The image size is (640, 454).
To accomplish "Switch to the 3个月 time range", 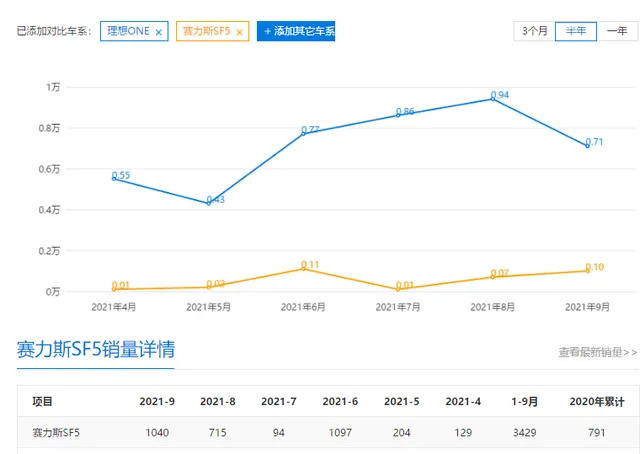I will tap(534, 31).
